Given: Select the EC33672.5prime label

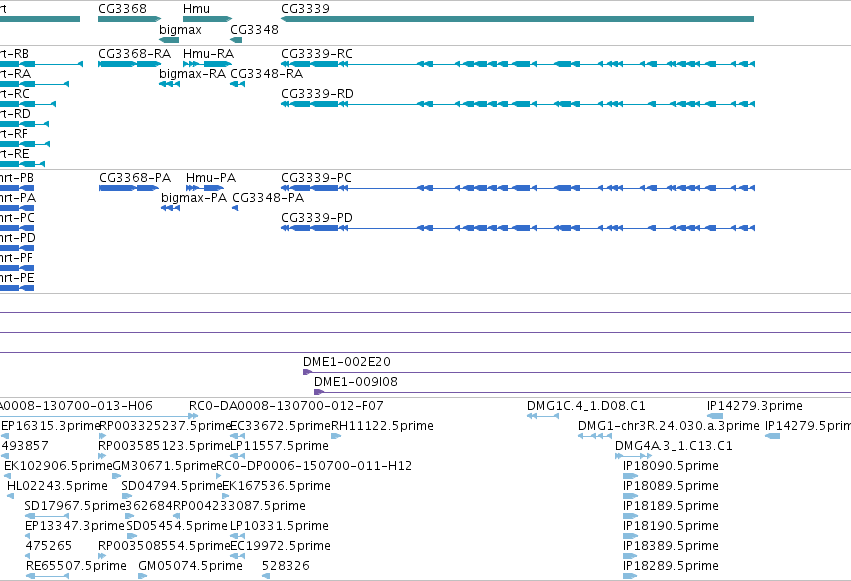Looking at the screenshot, I should coord(281,426).
